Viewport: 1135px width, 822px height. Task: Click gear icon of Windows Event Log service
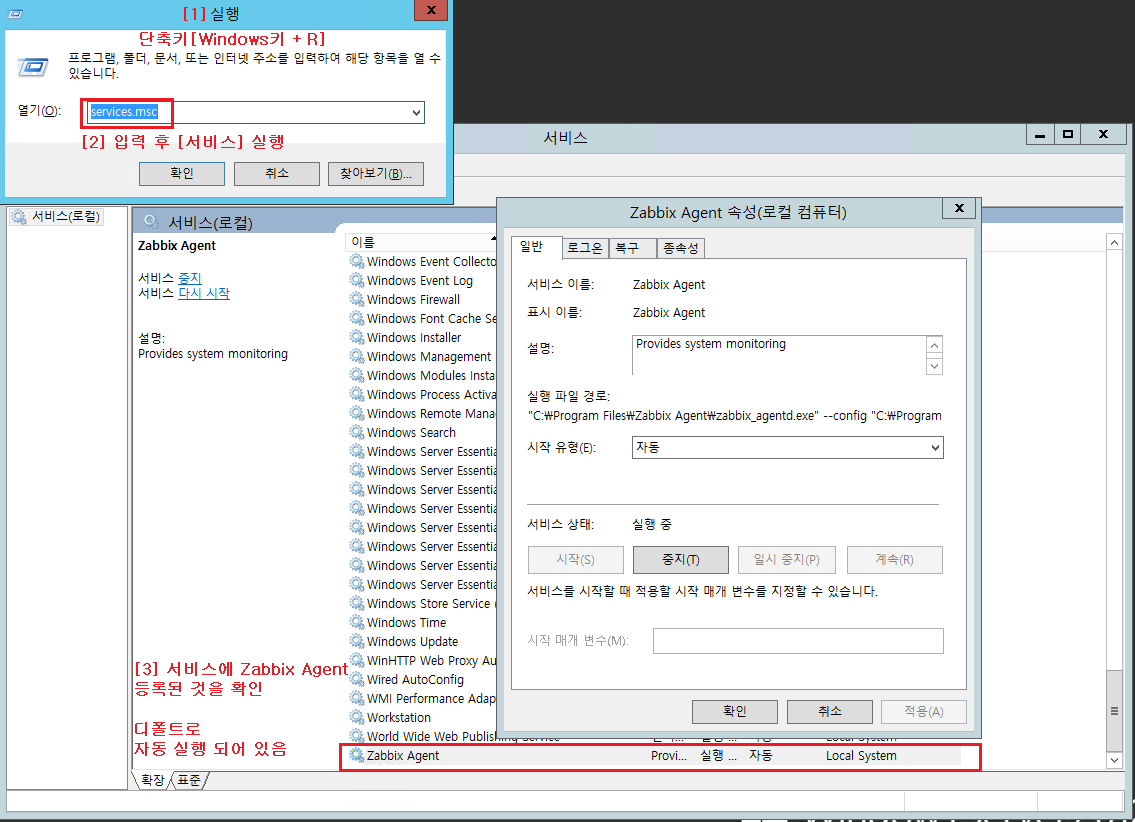click(x=357, y=280)
